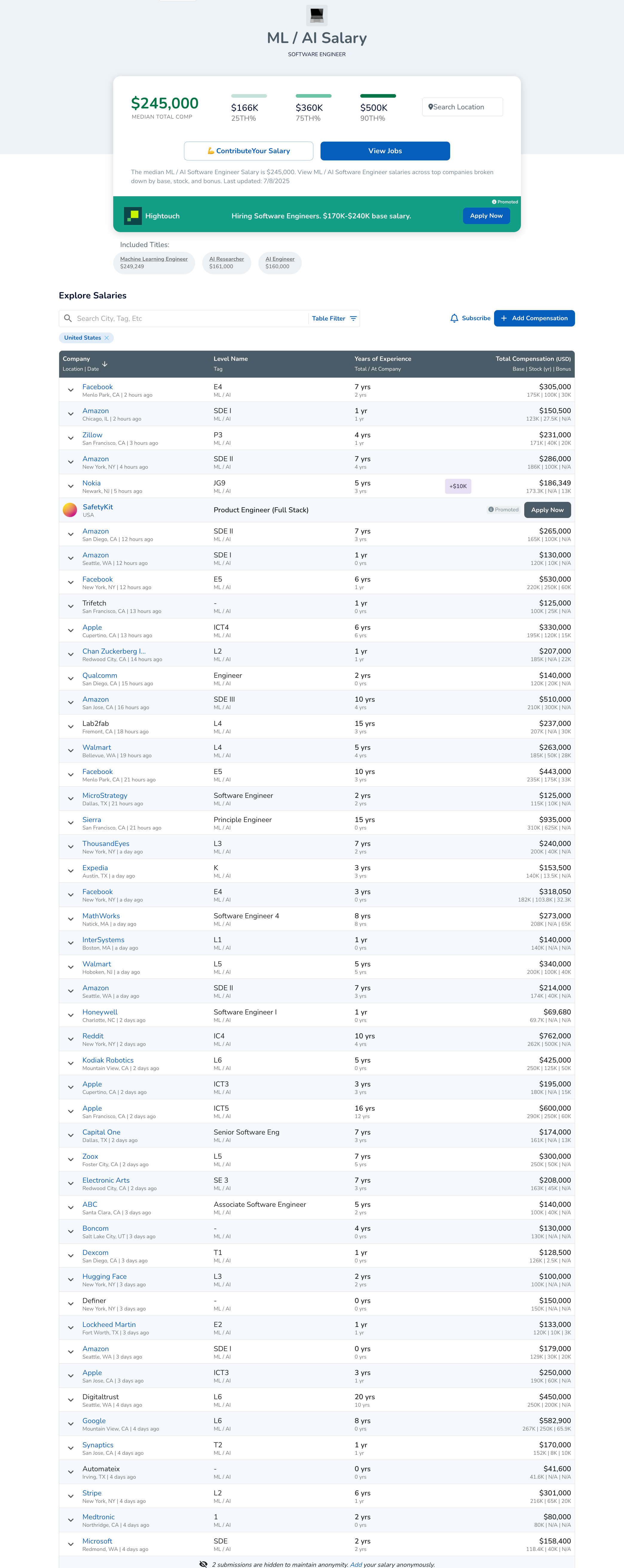This screenshot has height=1568, width=624.
Task: Open the ThousandEyes company link
Action: [x=106, y=844]
